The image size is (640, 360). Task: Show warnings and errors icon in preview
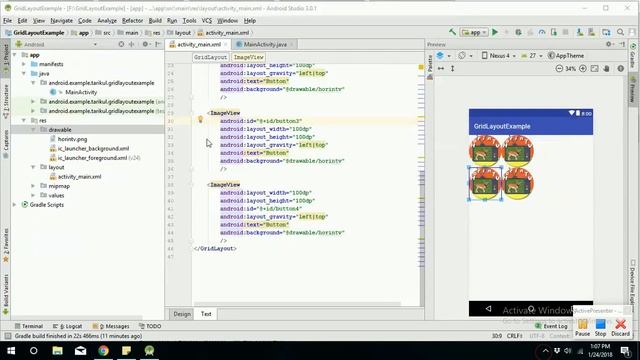(x=621, y=69)
